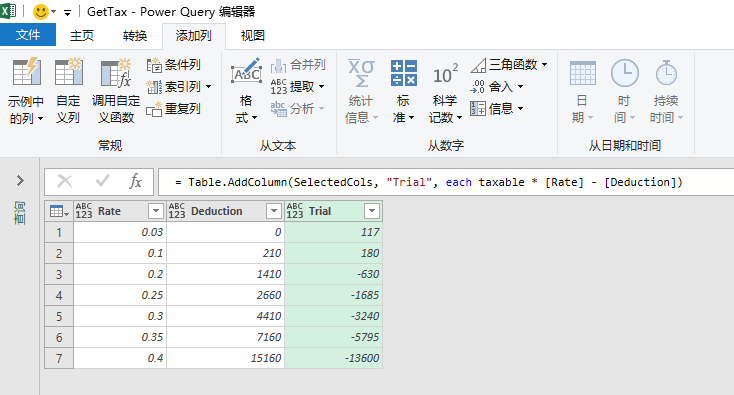Change Trial column data type icon

coord(295,211)
